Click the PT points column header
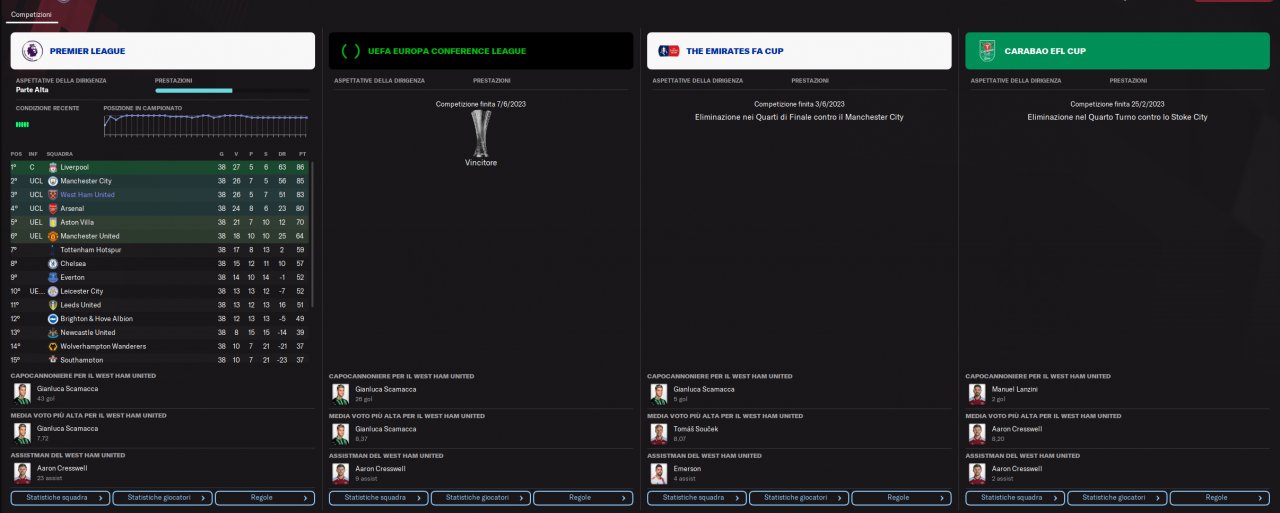1280x513 pixels. tap(302, 153)
